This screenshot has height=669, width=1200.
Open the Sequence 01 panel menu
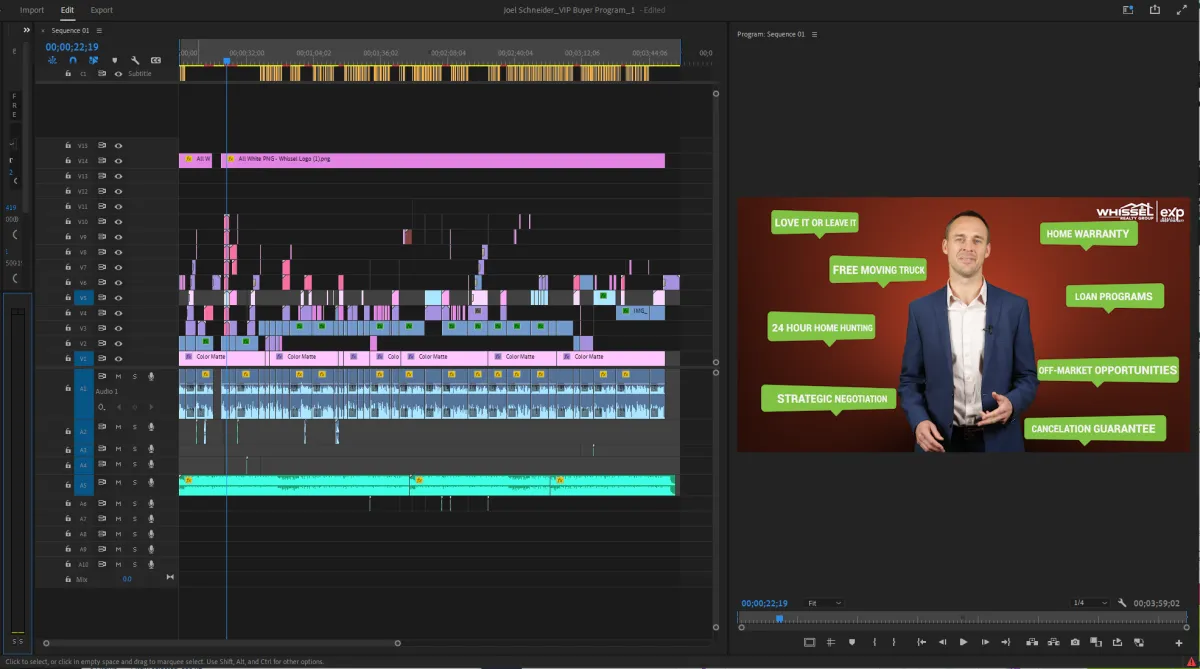coord(98,31)
